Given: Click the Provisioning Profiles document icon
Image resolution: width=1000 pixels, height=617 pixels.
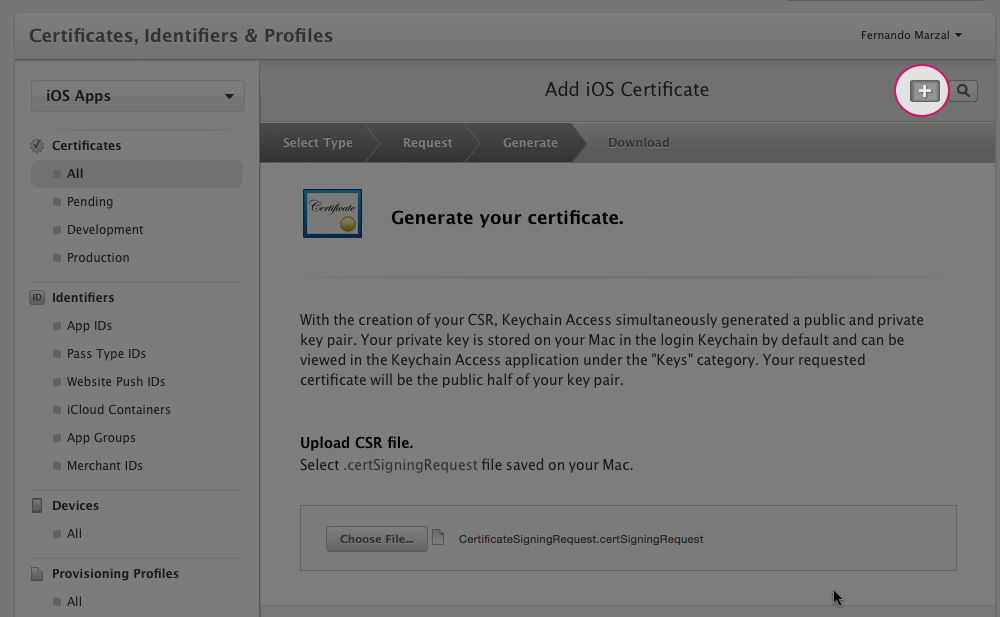Looking at the screenshot, I should click(37, 574).
